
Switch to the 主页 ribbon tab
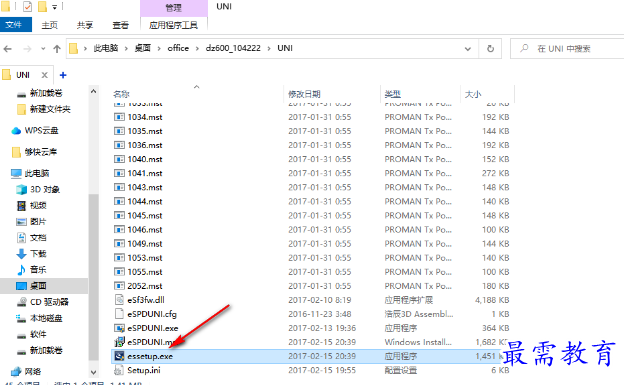50,25
